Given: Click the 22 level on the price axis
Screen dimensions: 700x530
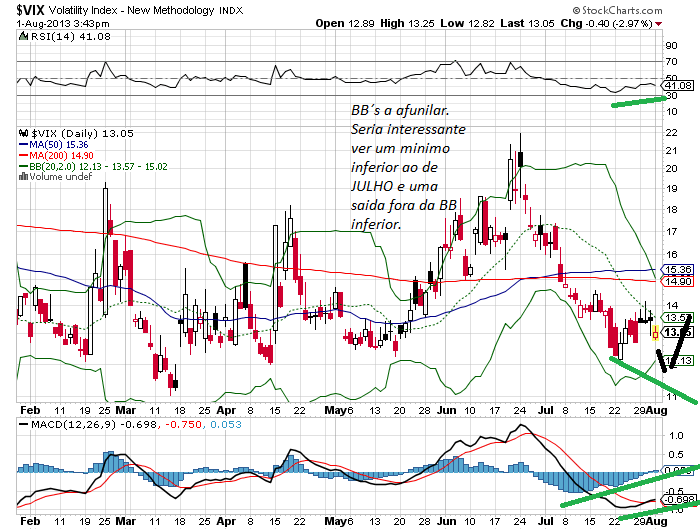Looking at the screenshot, I should (671, 133).
